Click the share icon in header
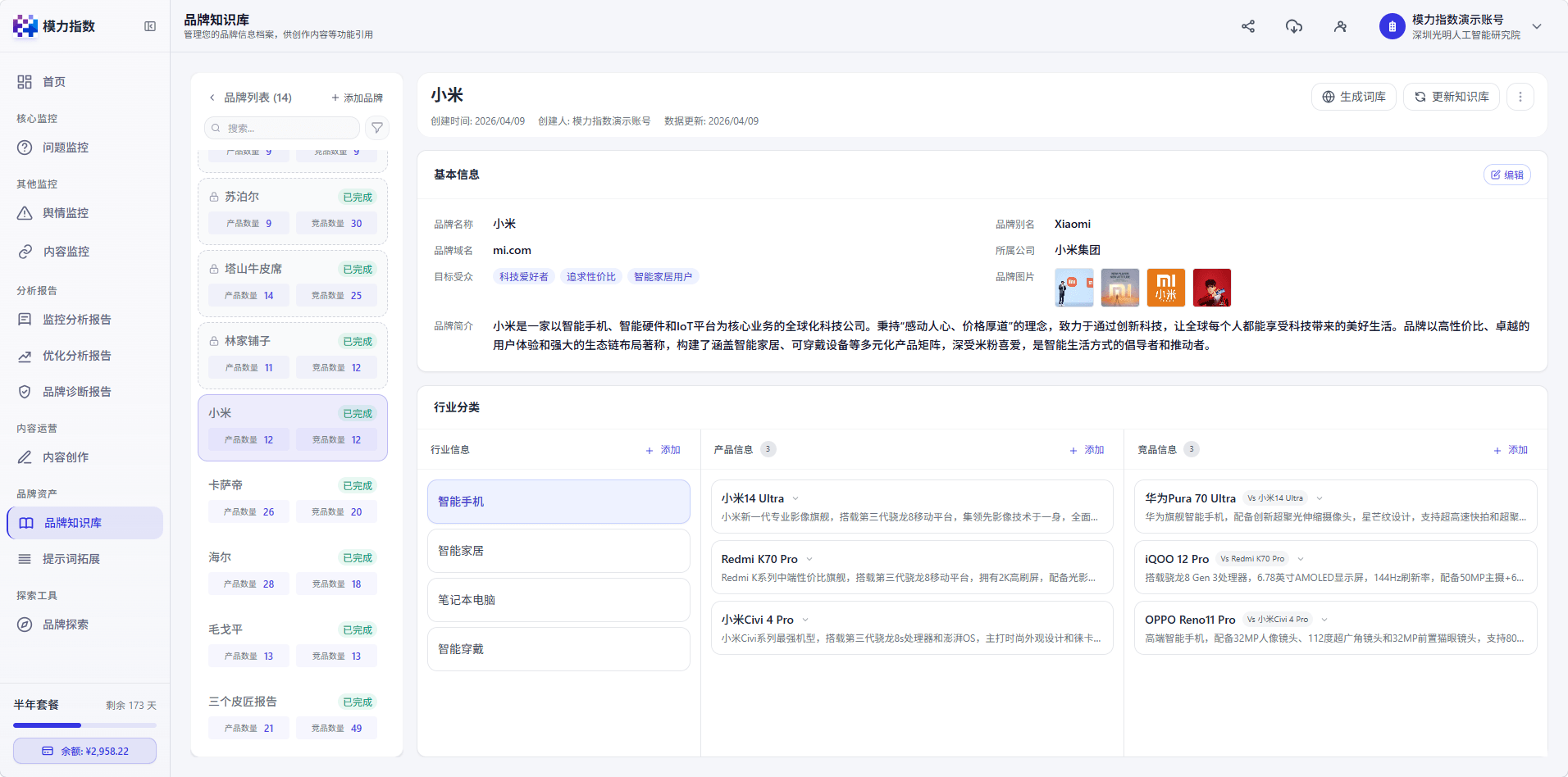1568x777 pixels. point(1248,26)
